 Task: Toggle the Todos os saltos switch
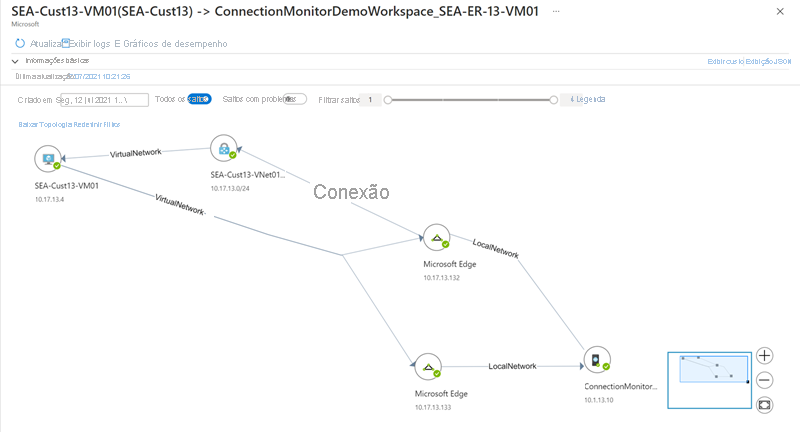point(199,99)
